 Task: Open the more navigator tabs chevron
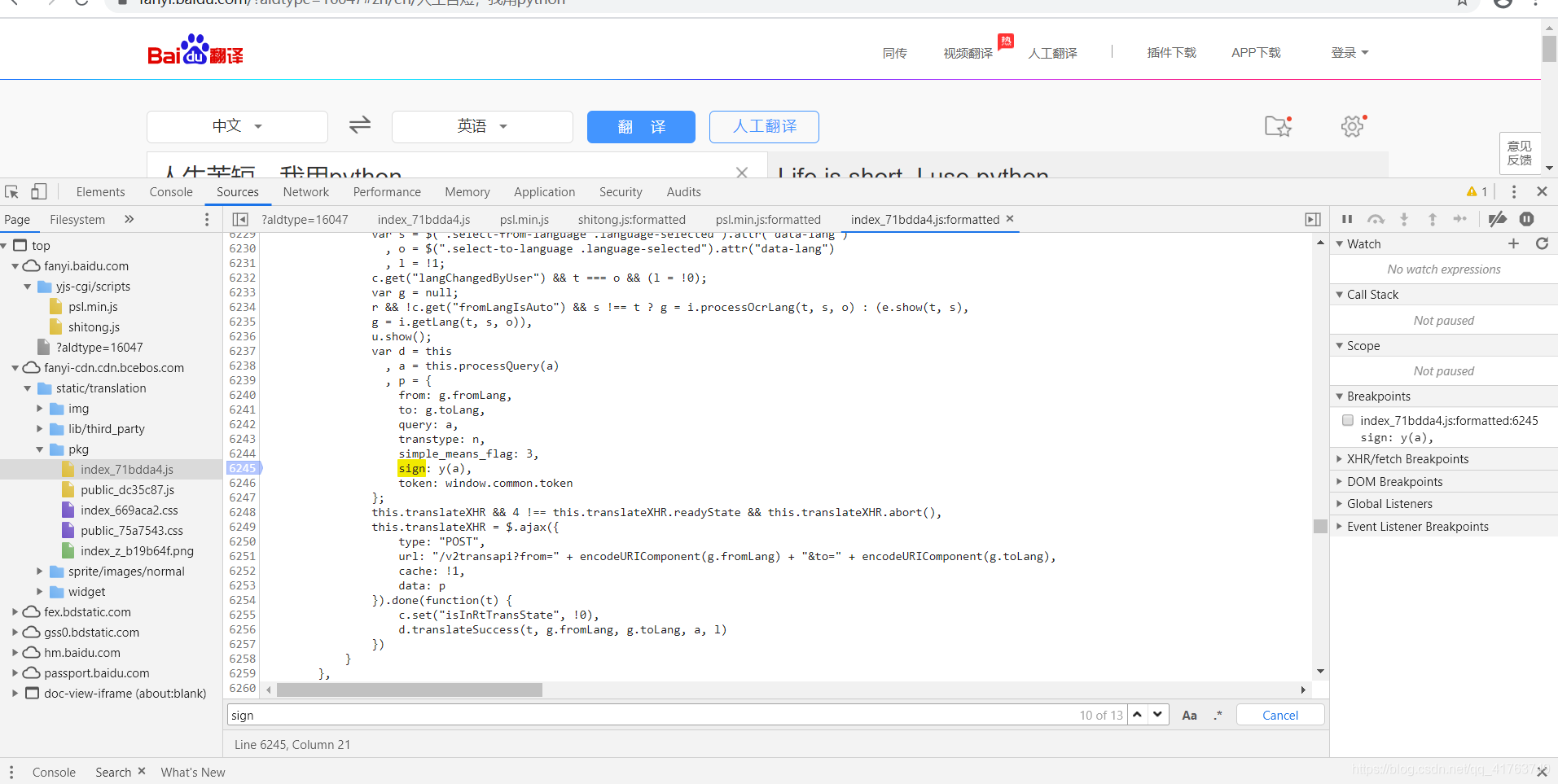click(x=129, y=219)
